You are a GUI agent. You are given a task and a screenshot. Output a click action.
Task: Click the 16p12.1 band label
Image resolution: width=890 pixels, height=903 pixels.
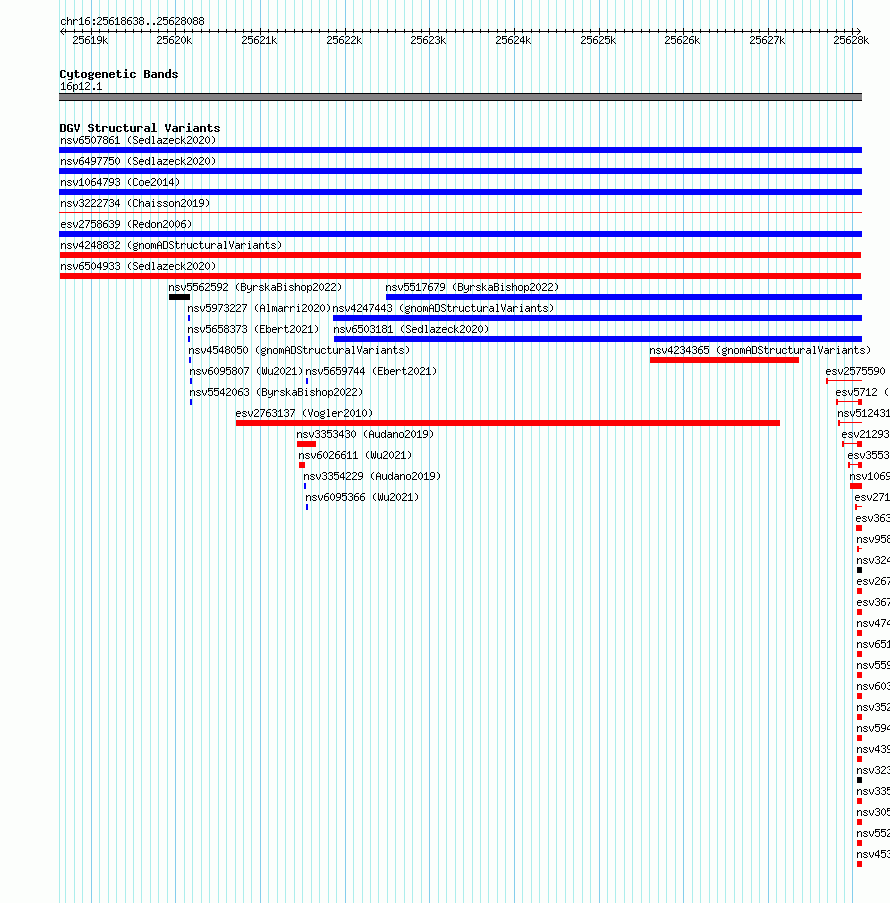81,86
